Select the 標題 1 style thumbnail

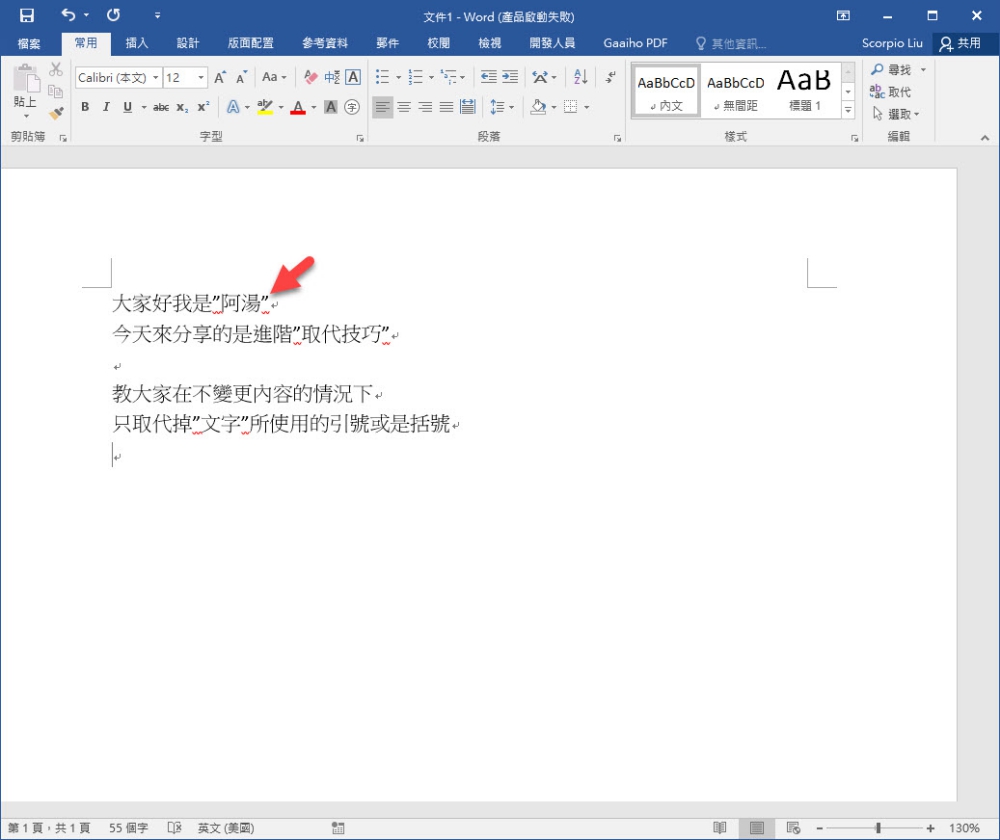[805, 90]
